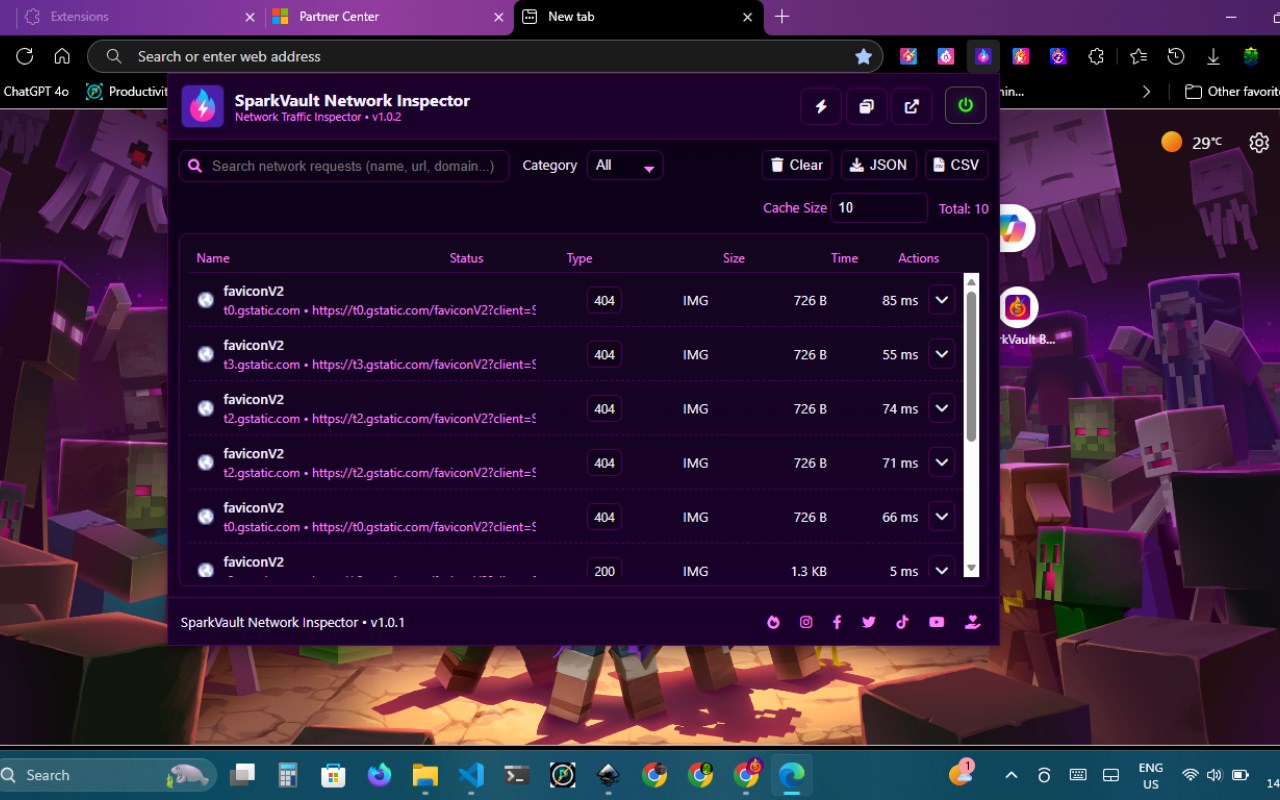
Task: Expand the 5 ms faviconV2 row with status 200
Action: click(941, 570)
